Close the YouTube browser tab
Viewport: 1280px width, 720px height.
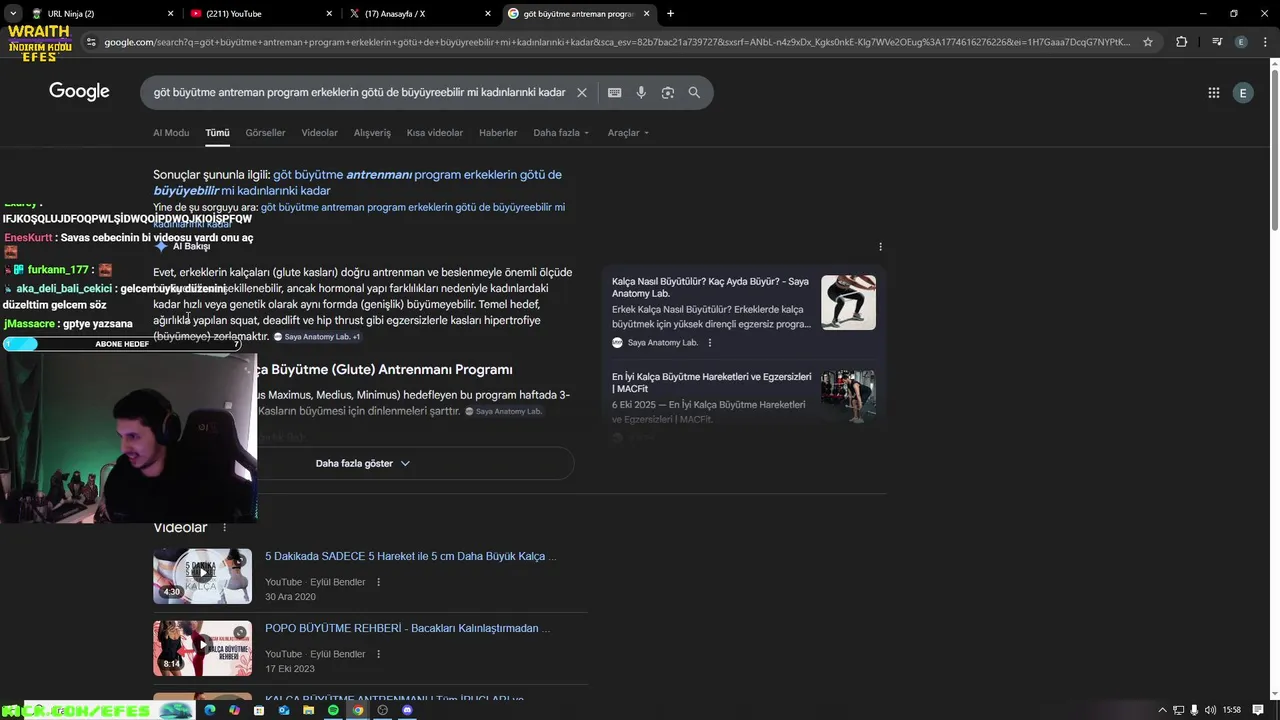(x=329, y=14)
